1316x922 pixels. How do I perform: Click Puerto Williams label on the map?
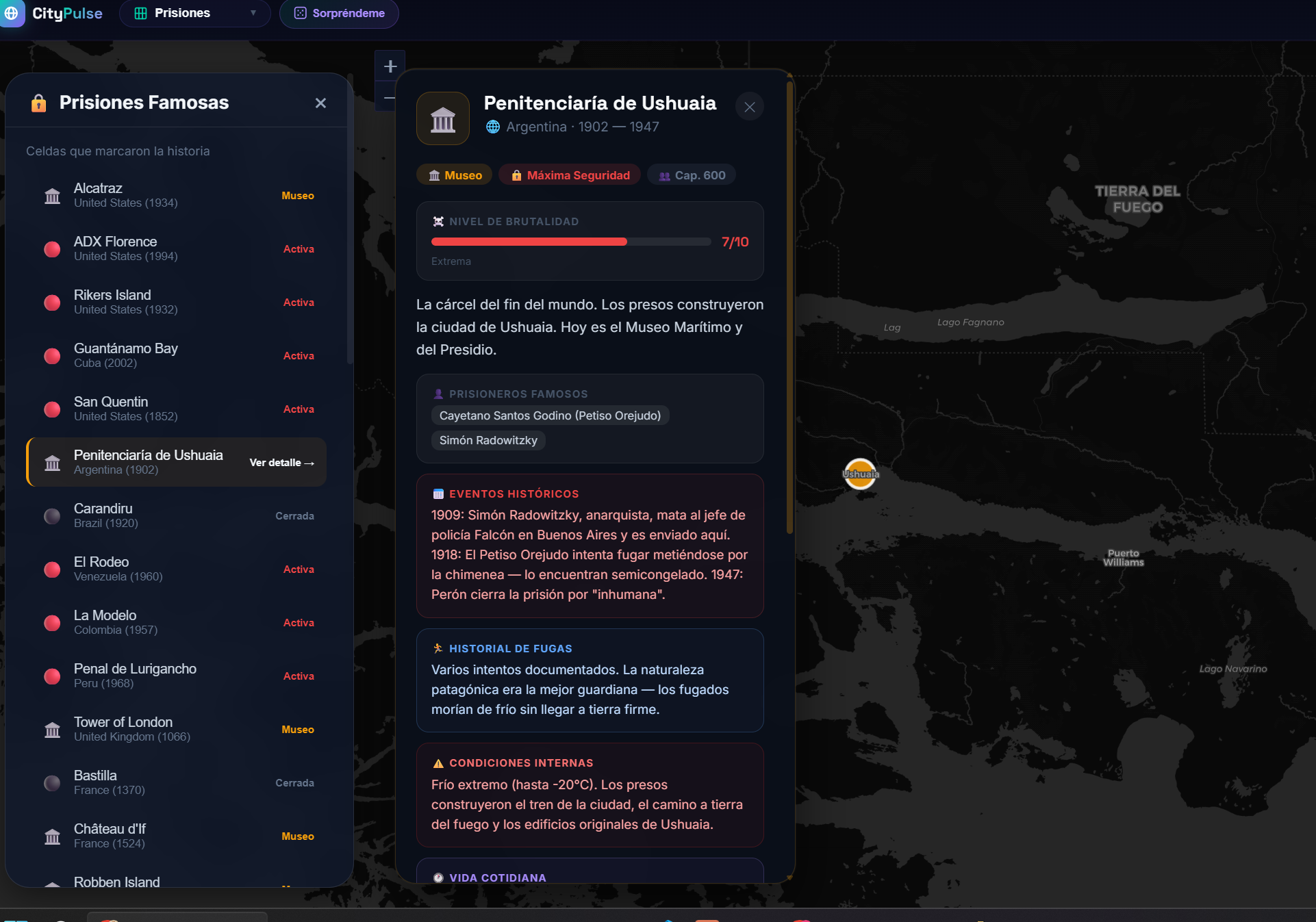click(x=1123, y=558)
